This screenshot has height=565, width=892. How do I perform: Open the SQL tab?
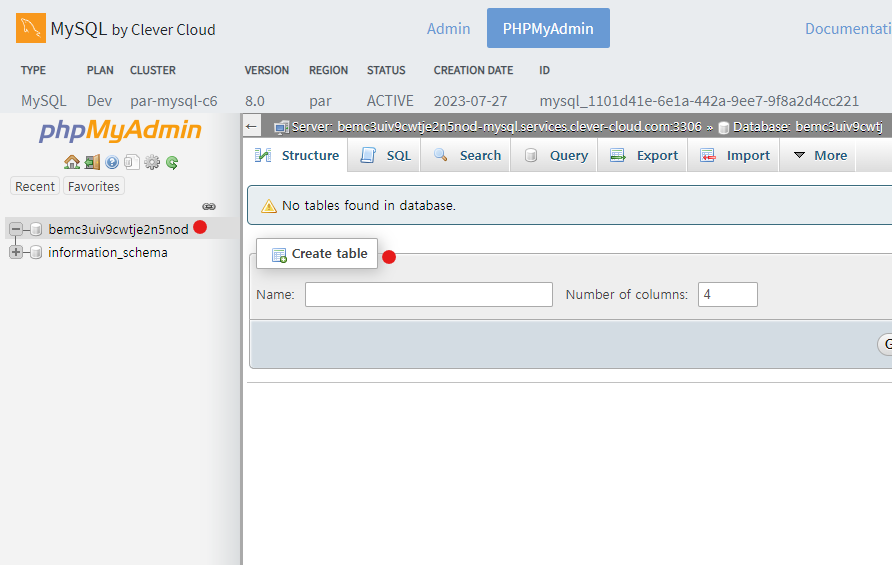386,155
